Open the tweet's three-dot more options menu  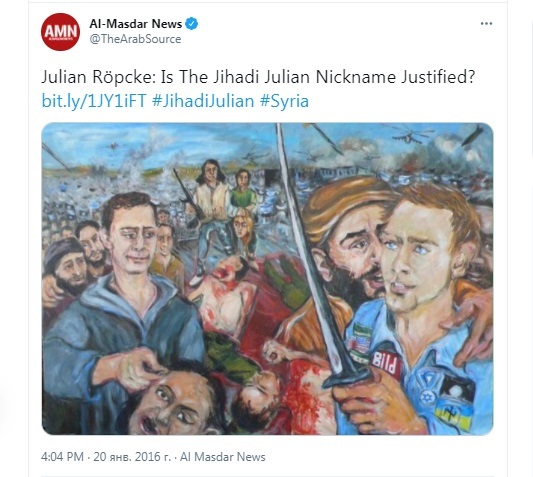pos(486,23)
